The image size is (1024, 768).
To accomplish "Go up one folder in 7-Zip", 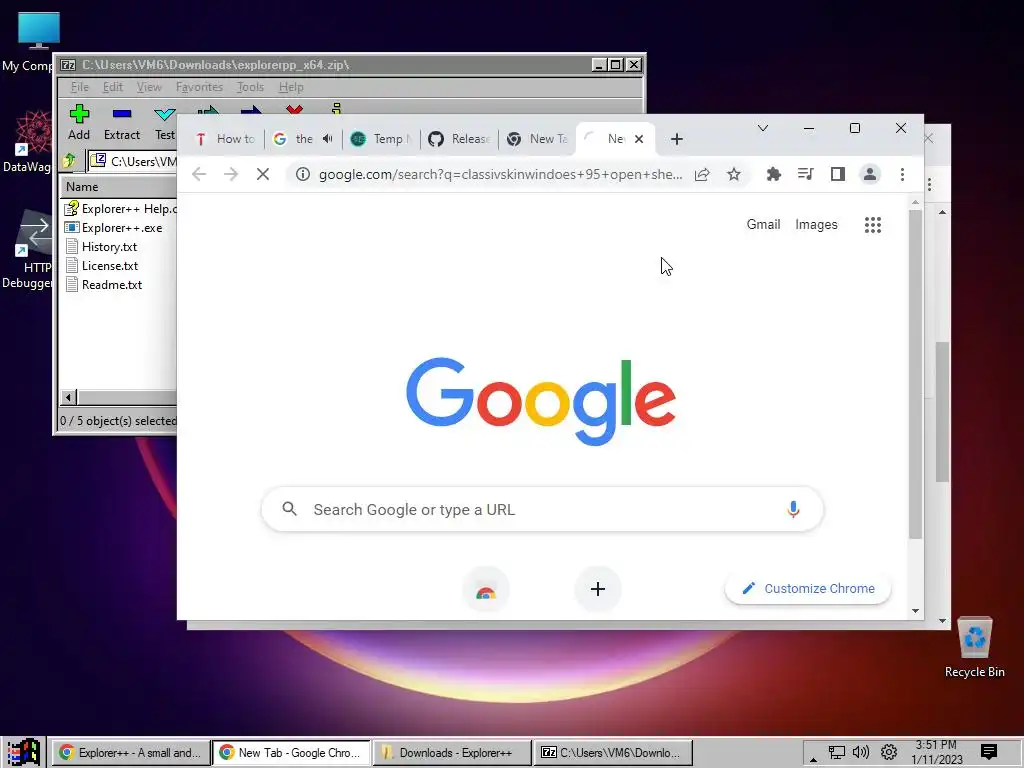I will 69,161.
